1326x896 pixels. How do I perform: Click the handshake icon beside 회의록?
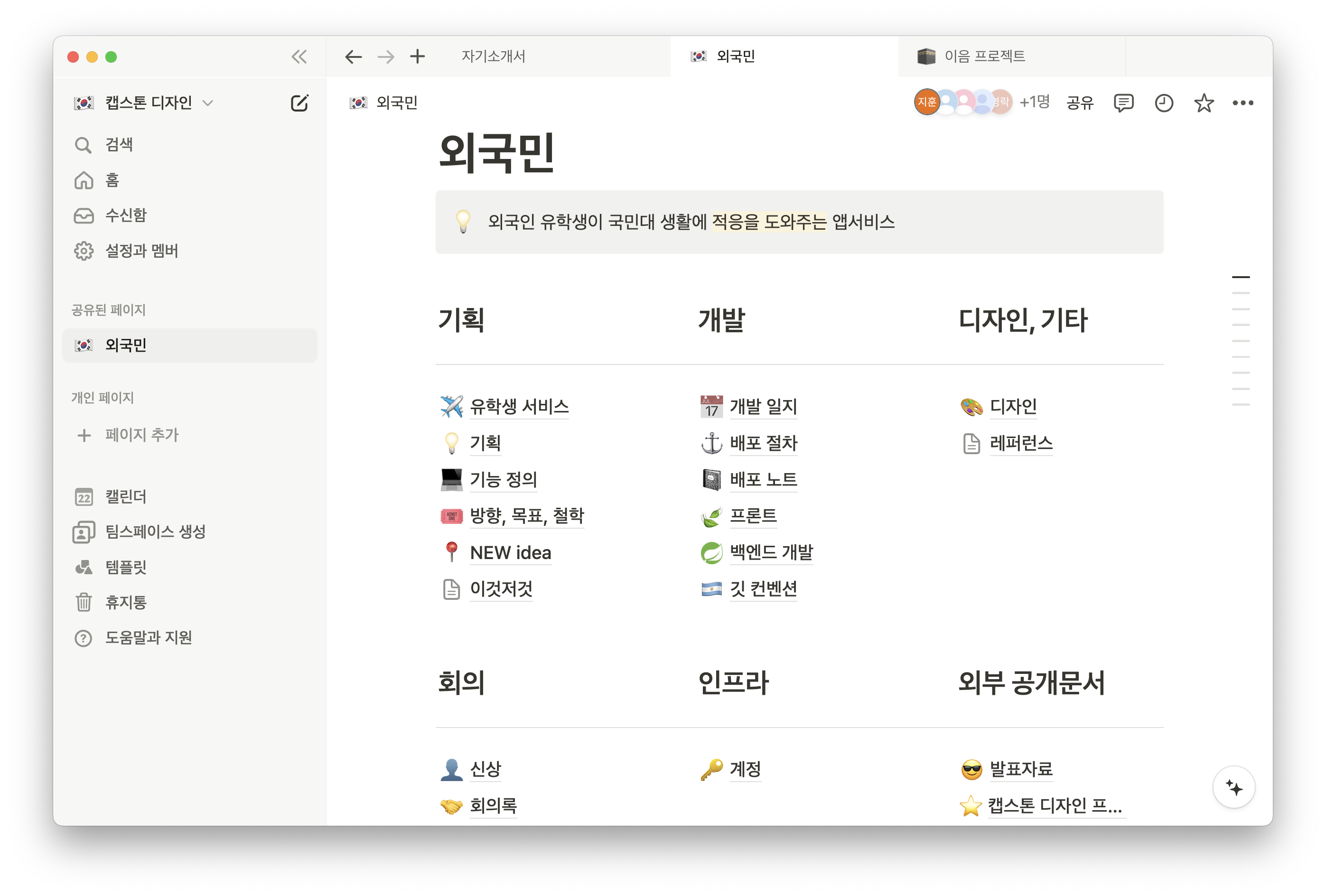[x=452, y=806]
